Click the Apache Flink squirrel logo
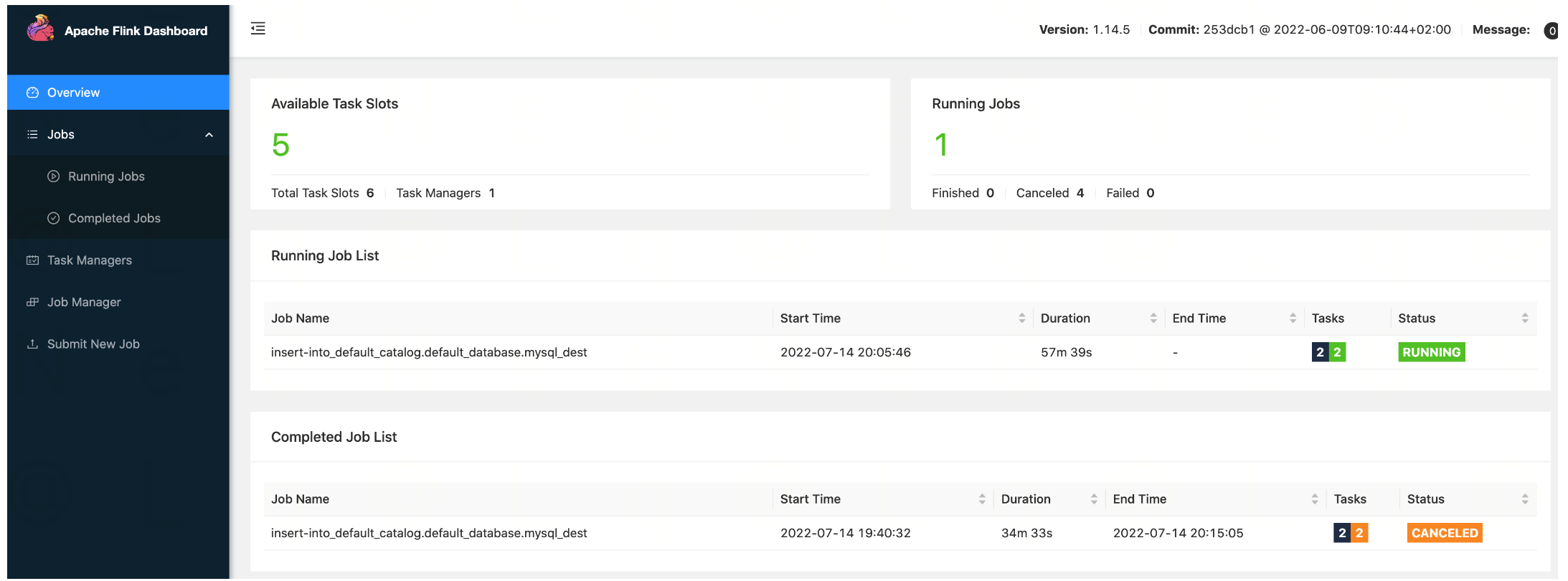This screenshot has height=581, width=1568. [x=40, y=29]
